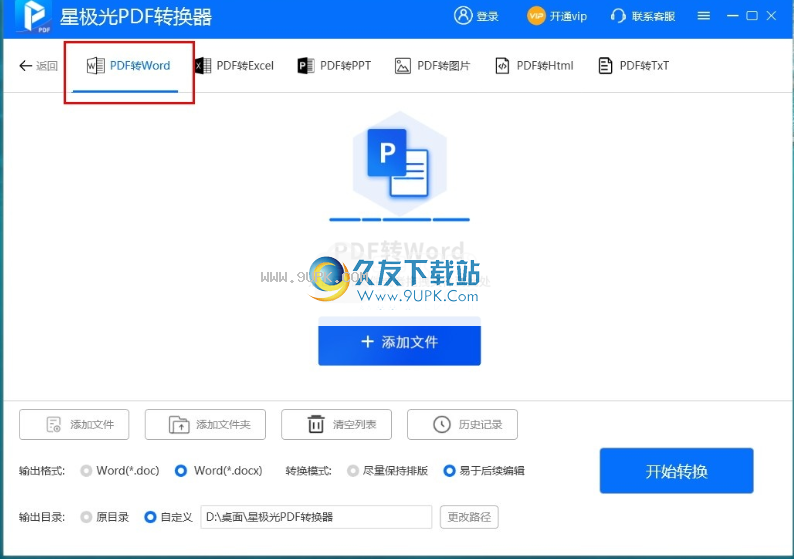Click the PowerPoint icon in tab bar

point(306,66)
